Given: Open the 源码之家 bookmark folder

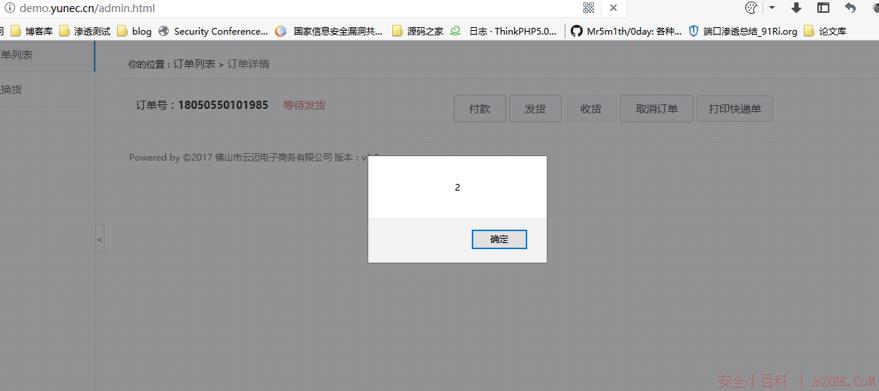Looking at the screenshot, I should pyautogui.click(x=418, y=31).
